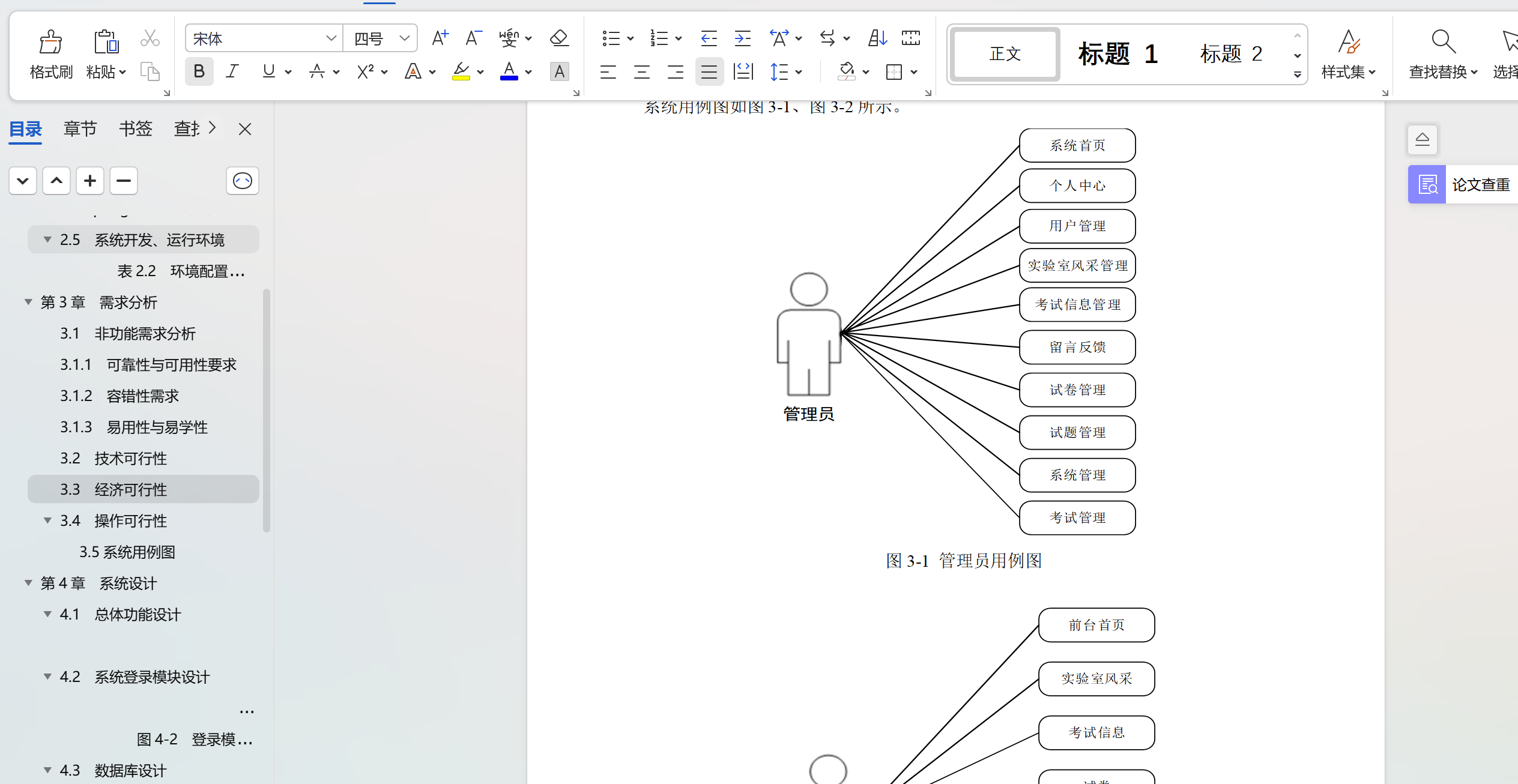The height and width of the screenshot is (784, 1518).
Task: Select the center alignment icon
Action: click(641, 72)
